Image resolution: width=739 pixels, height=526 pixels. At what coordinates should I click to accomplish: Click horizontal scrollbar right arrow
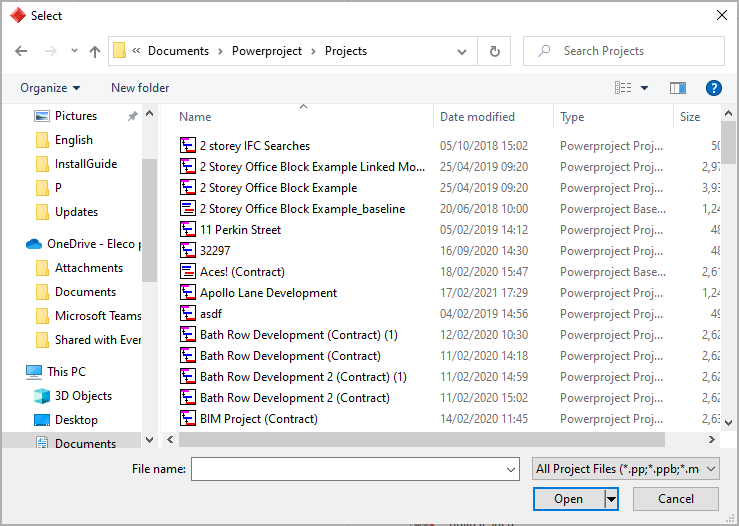pyautogui.click(x=712, y=439)
